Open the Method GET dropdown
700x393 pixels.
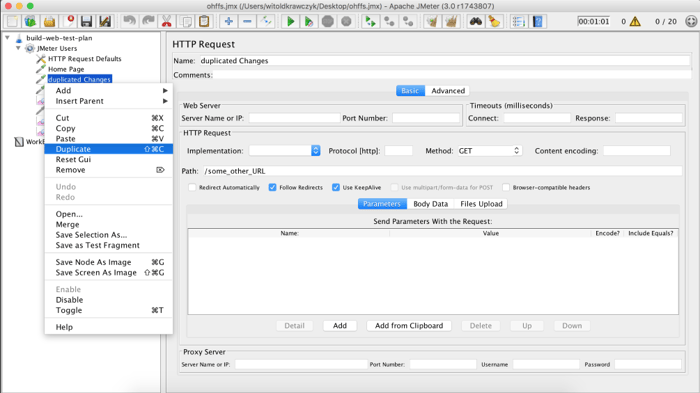[x=489, y=151]
